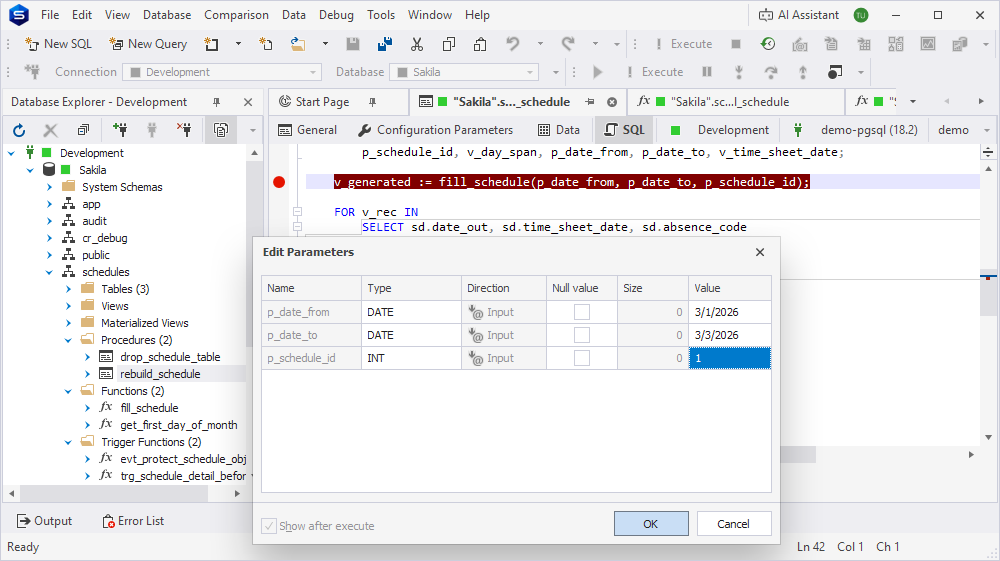The height and width of the screenshot is (561, 1000).
Task: Toggle Null value checkbox for p_schedule_id
Action: pos(582,358)
